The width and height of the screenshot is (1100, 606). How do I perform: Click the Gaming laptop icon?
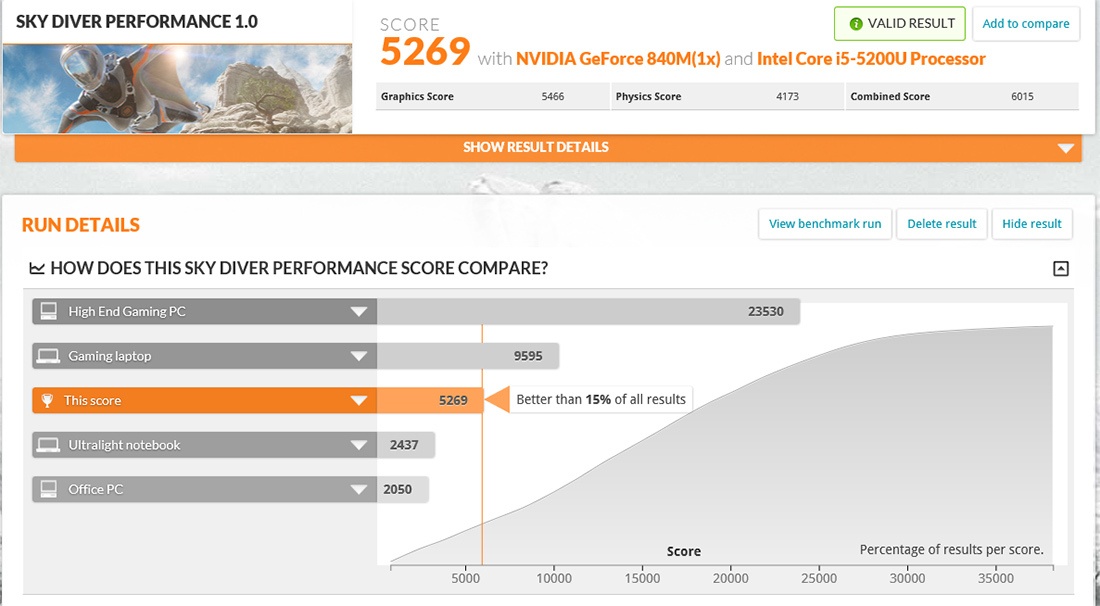point(48,356)
